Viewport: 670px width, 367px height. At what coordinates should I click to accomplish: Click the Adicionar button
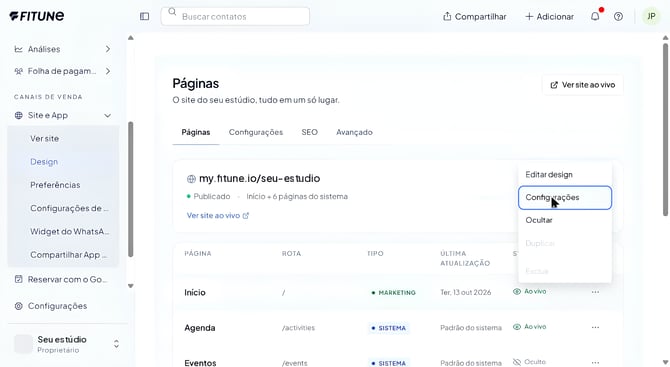(549, 16)
